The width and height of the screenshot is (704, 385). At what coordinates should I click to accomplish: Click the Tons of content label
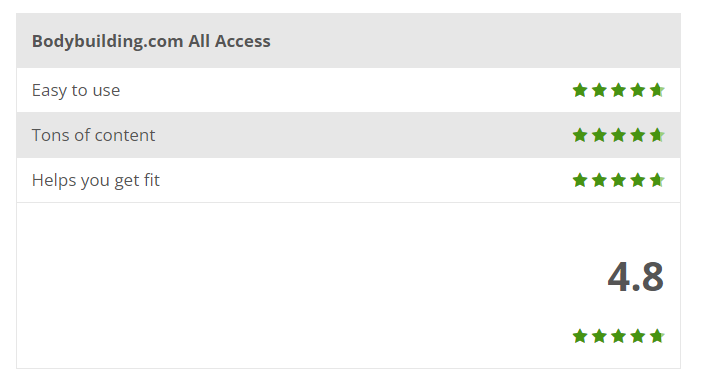click(93, 135)
